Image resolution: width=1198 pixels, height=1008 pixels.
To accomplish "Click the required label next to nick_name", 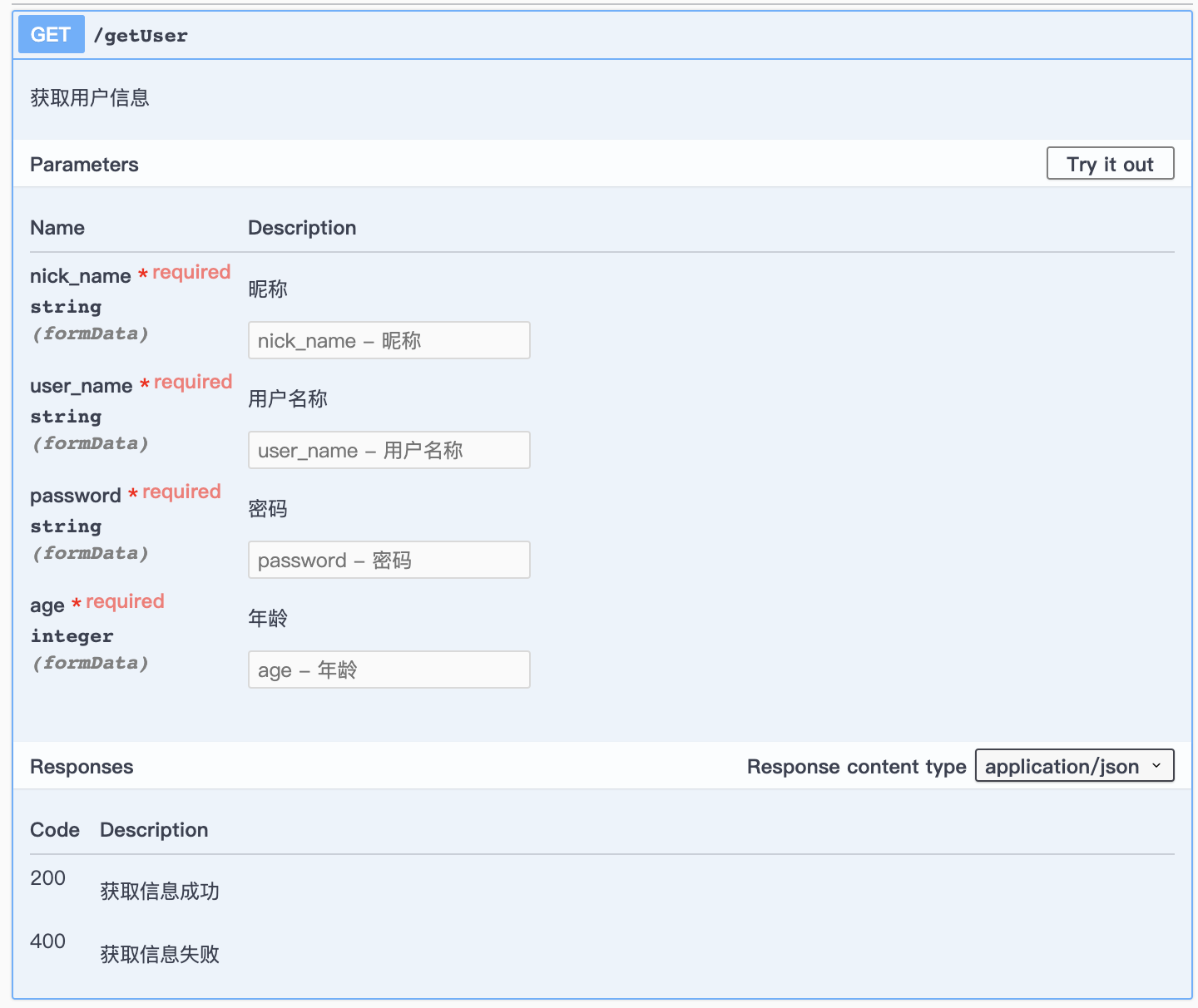I will (191, 272).
